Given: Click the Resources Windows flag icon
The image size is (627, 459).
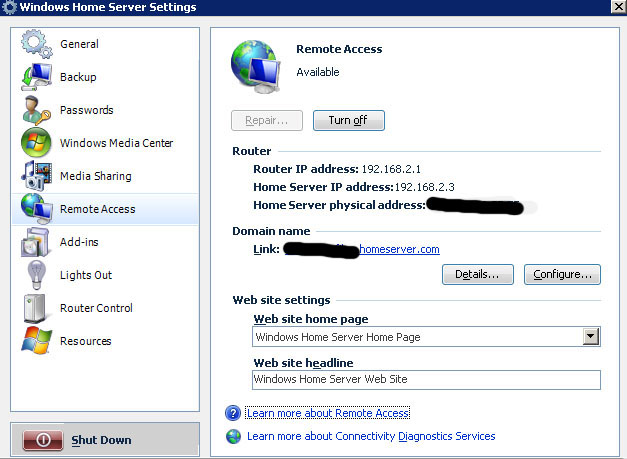Looking at the screenshot, I should click(36, 341).
